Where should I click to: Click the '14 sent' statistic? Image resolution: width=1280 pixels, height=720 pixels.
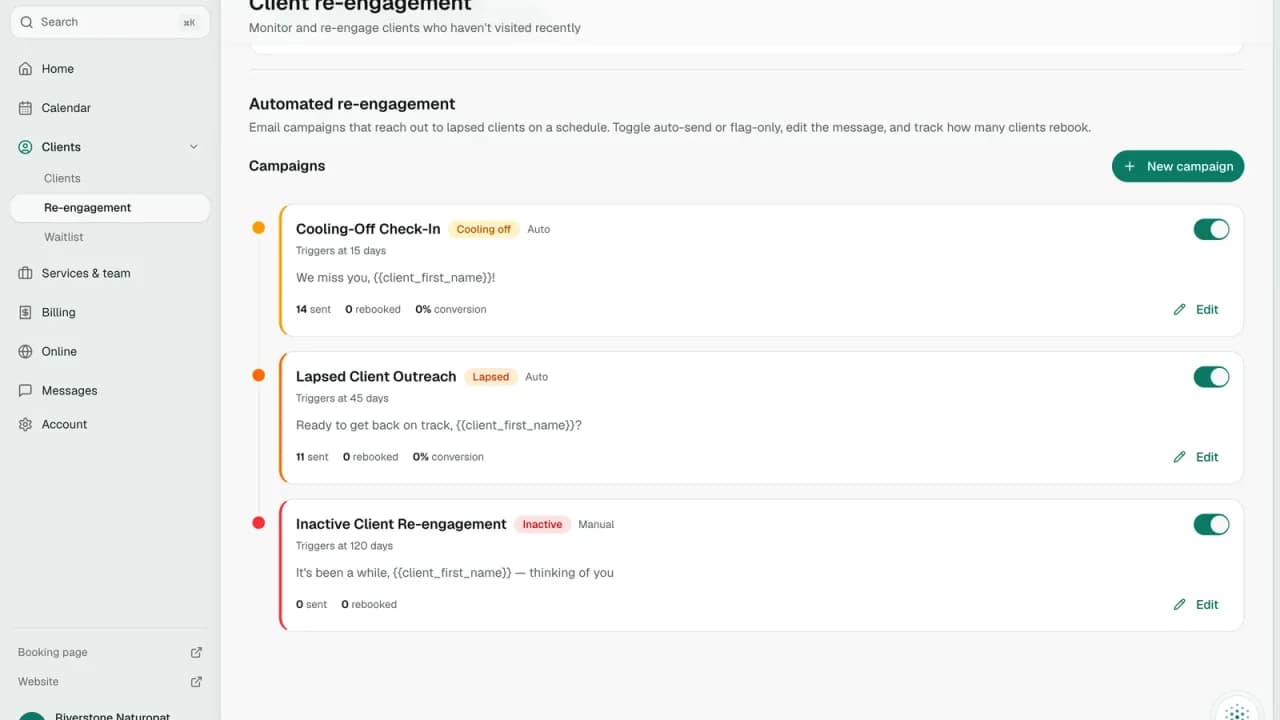313,310
